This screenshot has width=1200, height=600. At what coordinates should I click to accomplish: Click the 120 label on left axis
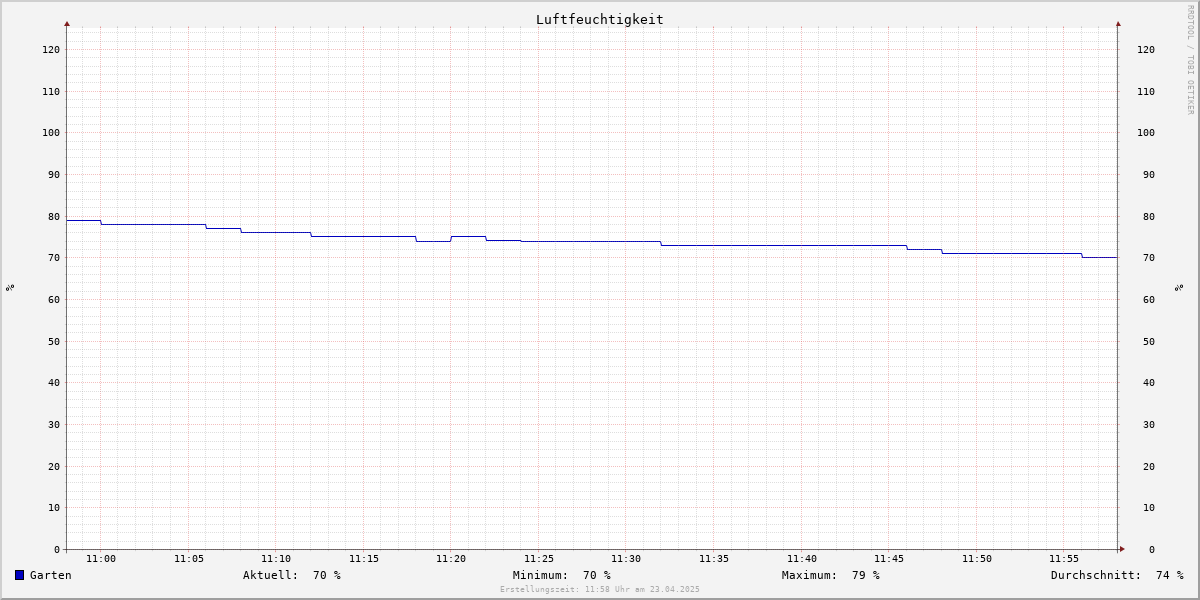pyautogui.click(x=51, y=49)
